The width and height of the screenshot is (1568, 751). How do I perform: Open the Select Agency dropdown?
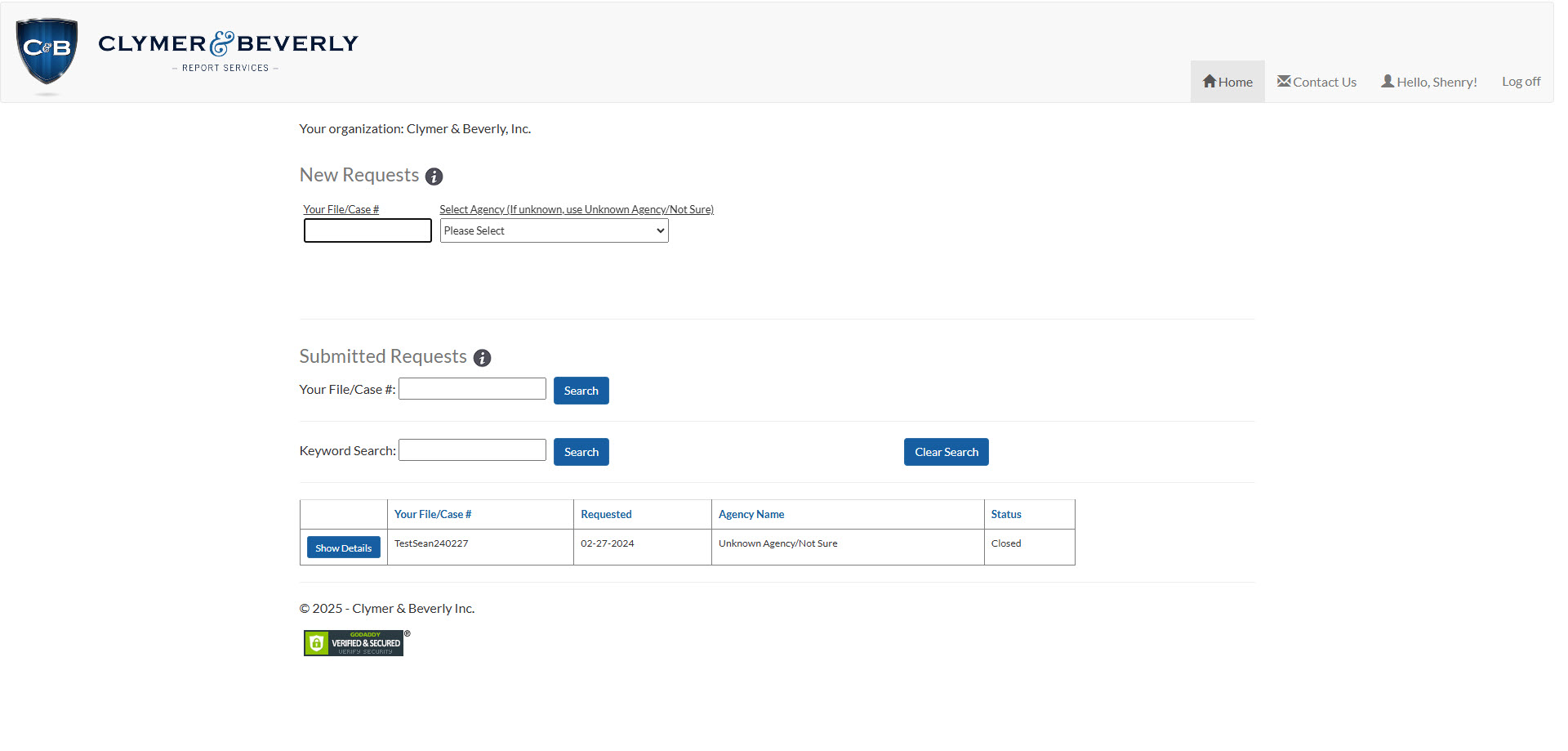(x=554, y=230)
